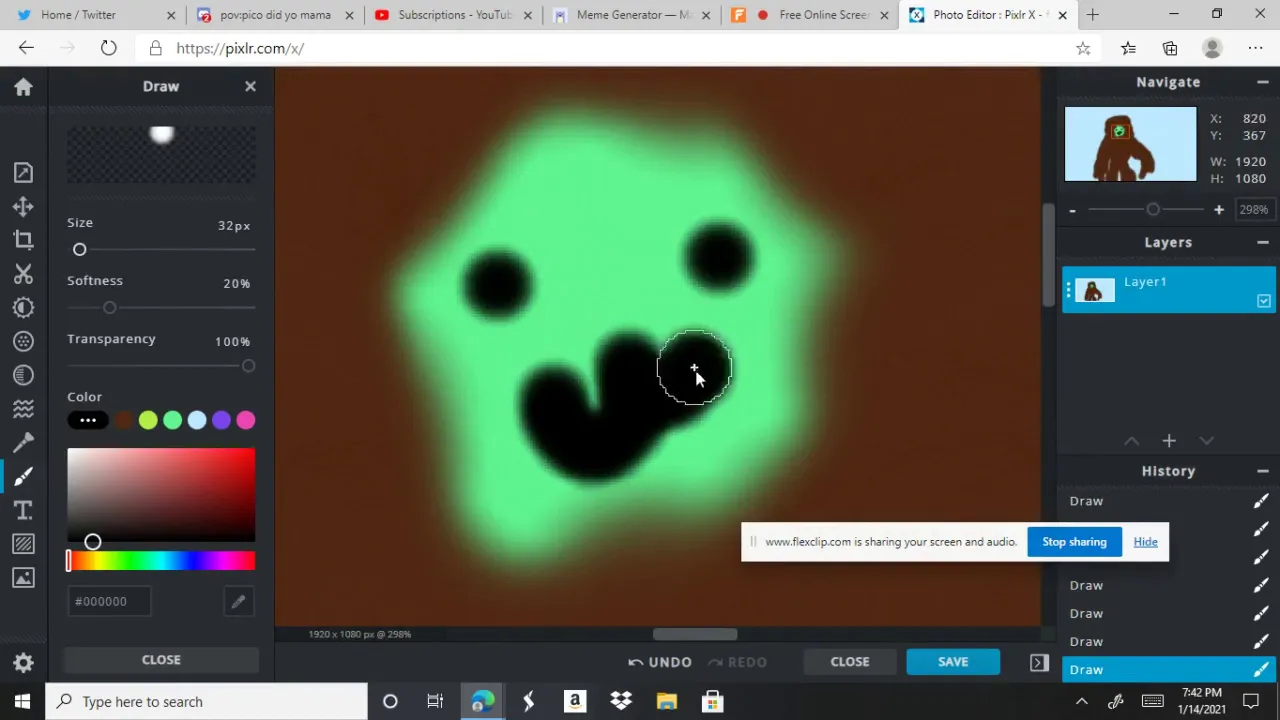Screen dimensions: 1280x720
Task: Select the Liquify tool
Action: (x=23, y=408)
